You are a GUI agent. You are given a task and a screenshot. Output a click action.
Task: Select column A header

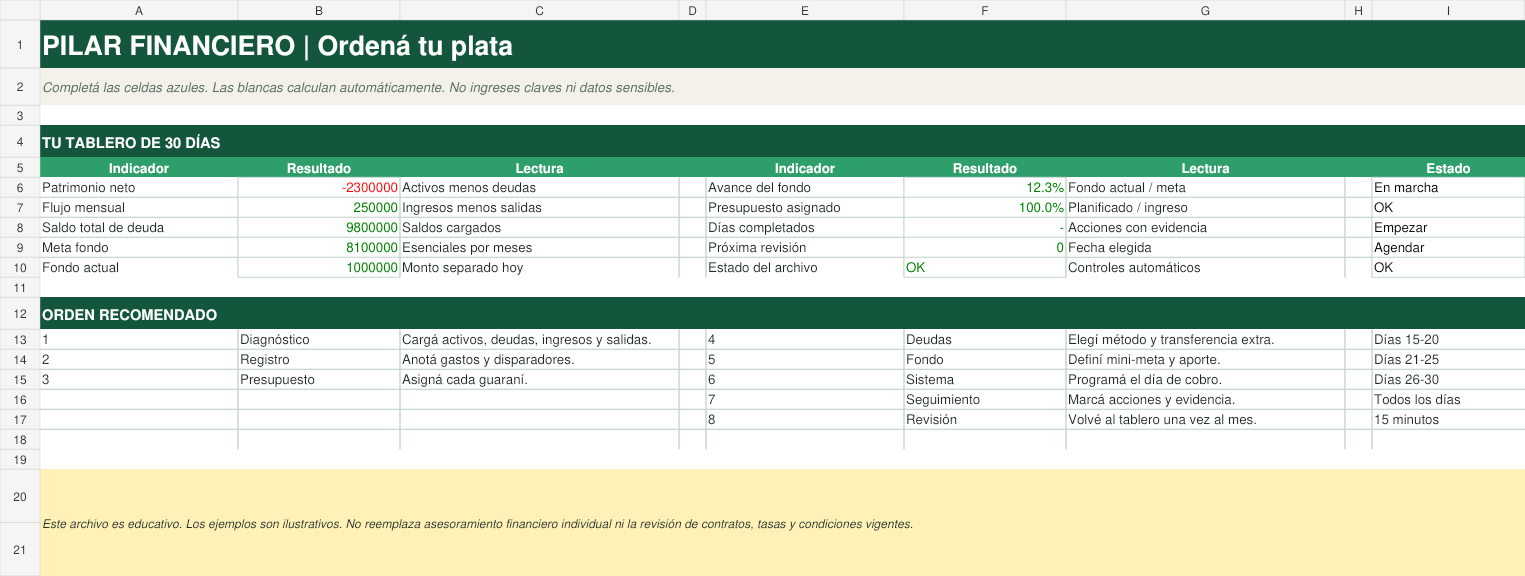139,10
